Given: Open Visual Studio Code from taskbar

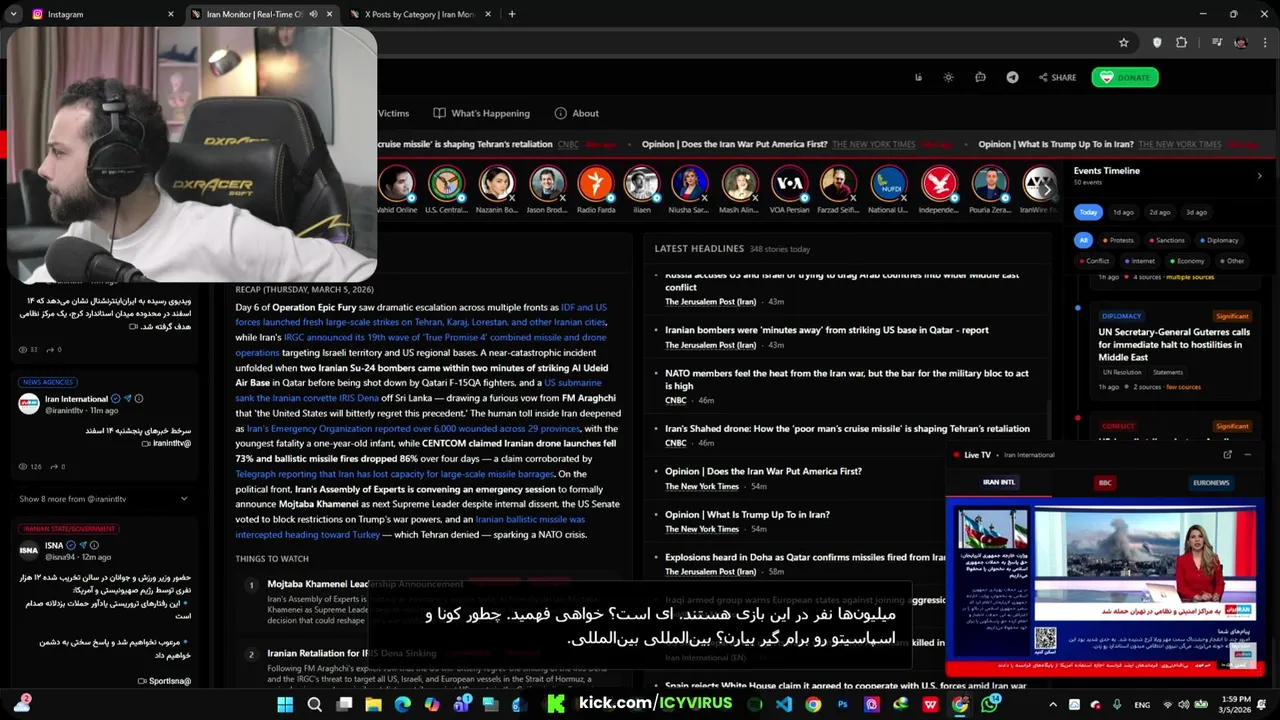Looking at the screenshot, I should (x=784, y=705).
